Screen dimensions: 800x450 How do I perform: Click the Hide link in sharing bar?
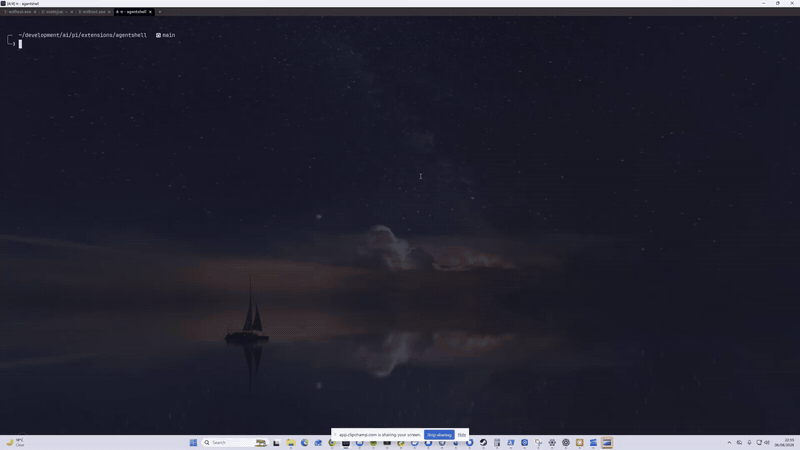pyautogui.click(x=462, y=435)
